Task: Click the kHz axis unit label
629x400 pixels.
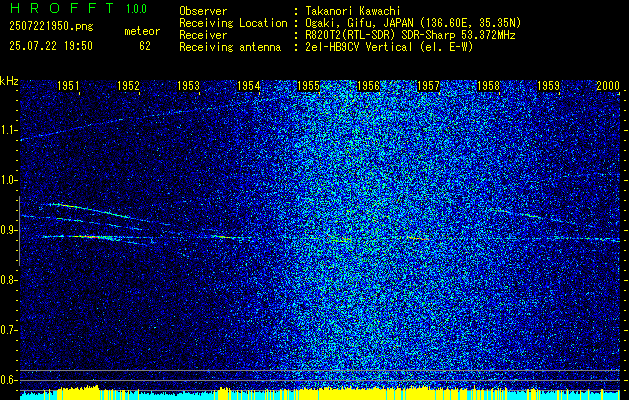Action: (x=9, y=81)
